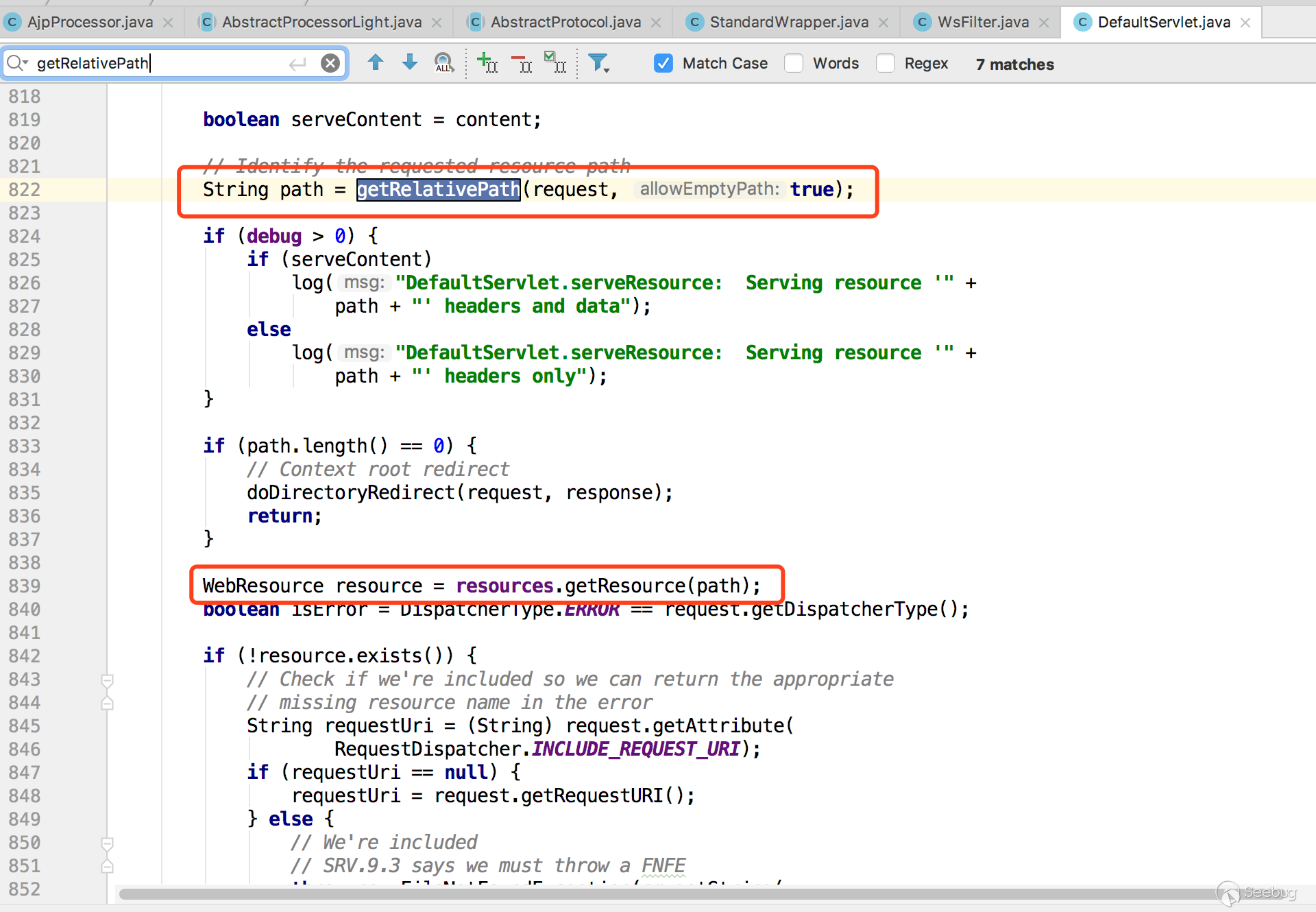This screenshot has width=1316, height=912.
Task: Unselect occurrence with red minus icon
Action: (522, 64)
